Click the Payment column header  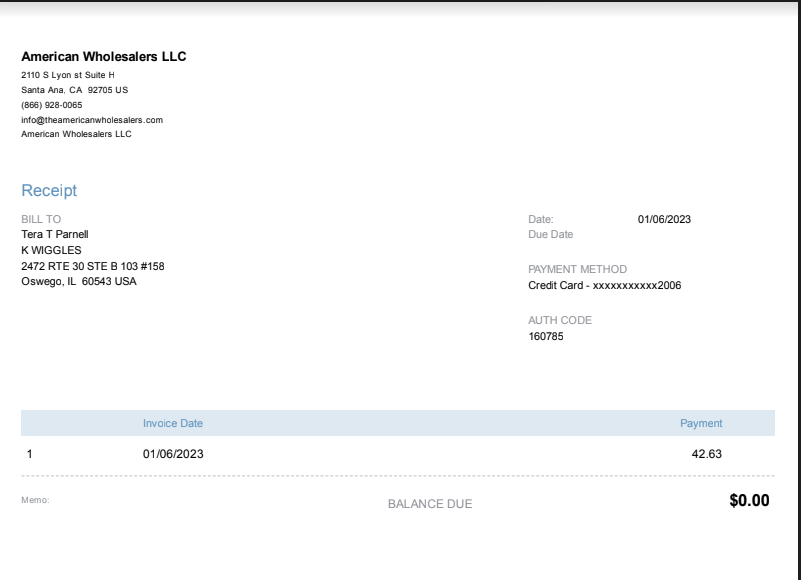coord(701,424)
